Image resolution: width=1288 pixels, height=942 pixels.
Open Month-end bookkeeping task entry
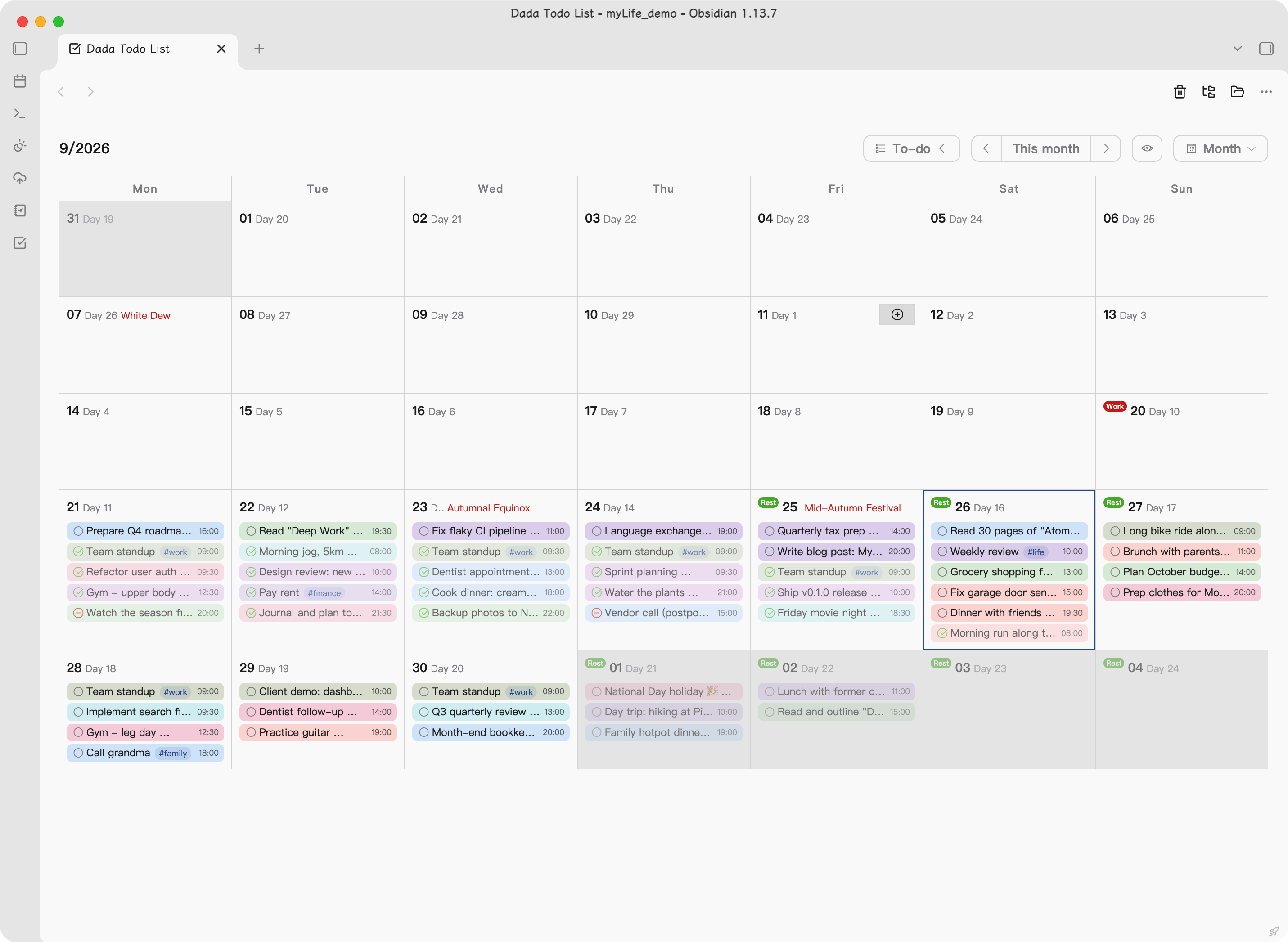(491, 732)
